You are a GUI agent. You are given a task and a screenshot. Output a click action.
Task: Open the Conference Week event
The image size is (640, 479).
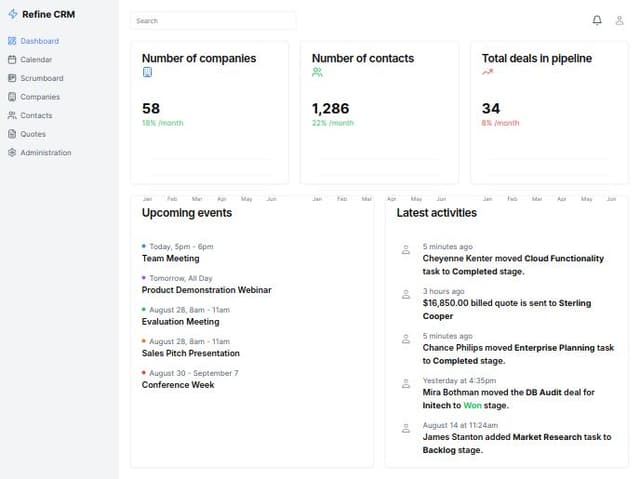click(178, 385)
